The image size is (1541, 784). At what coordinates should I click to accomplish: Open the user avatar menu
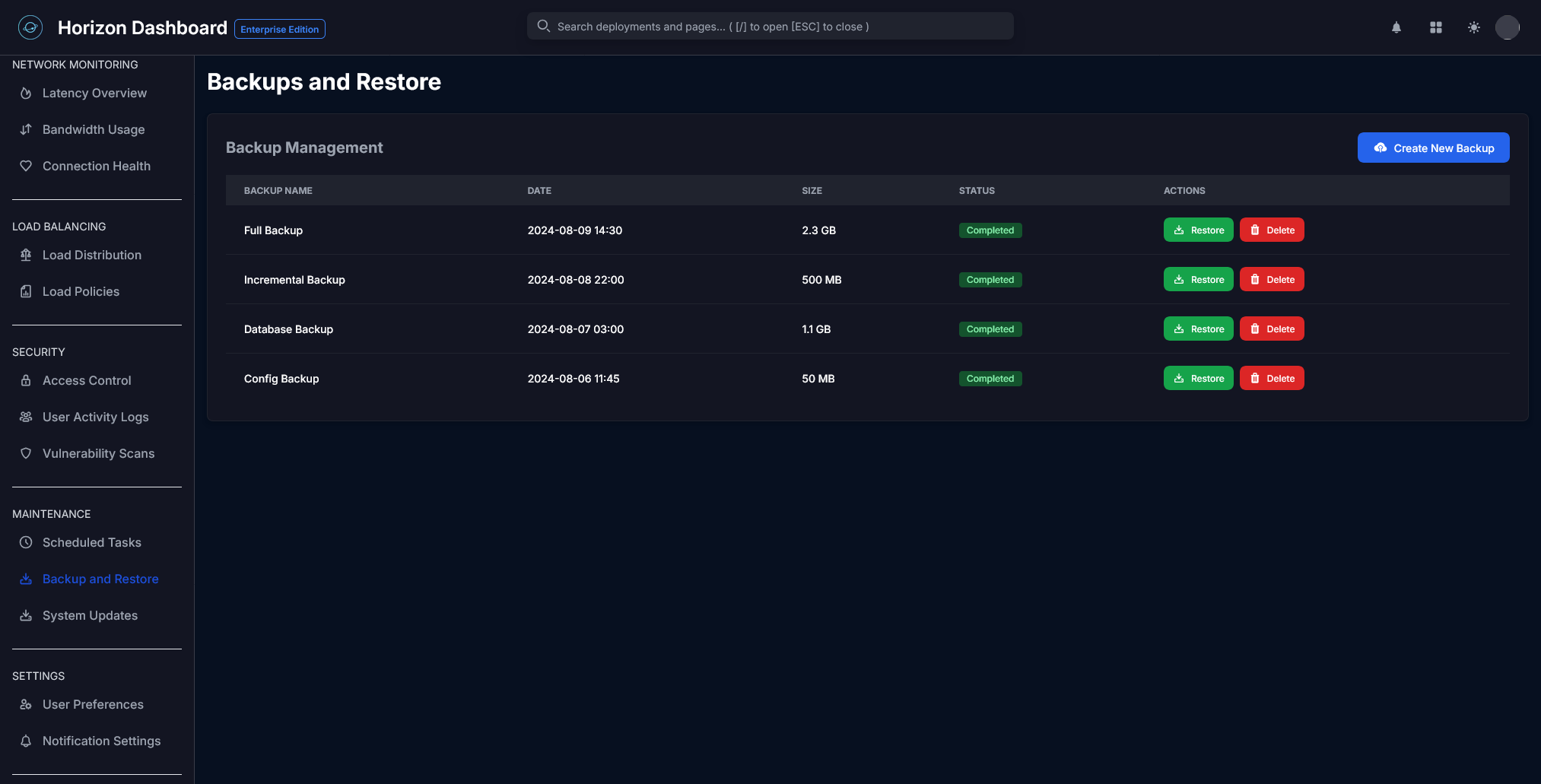coord(1508,27)
